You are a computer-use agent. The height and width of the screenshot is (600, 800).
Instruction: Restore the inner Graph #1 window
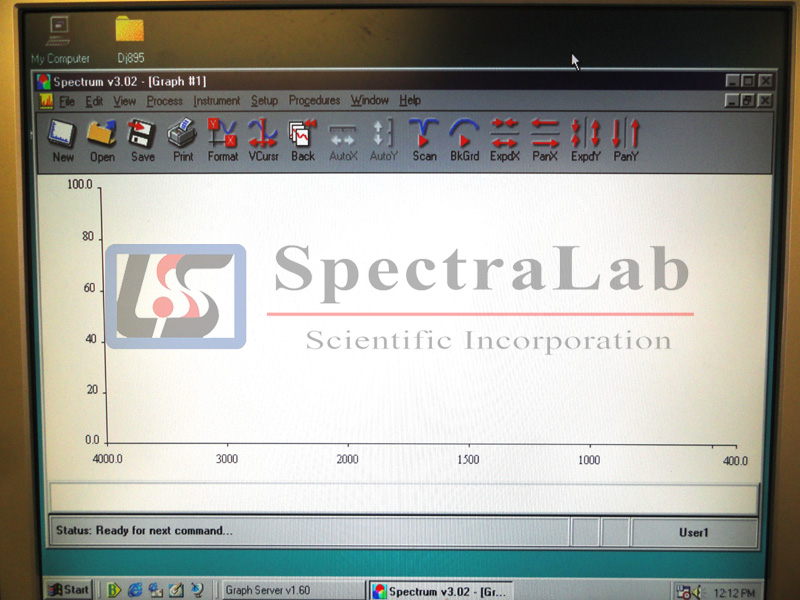pyautogui.click(x=747, y=101)
